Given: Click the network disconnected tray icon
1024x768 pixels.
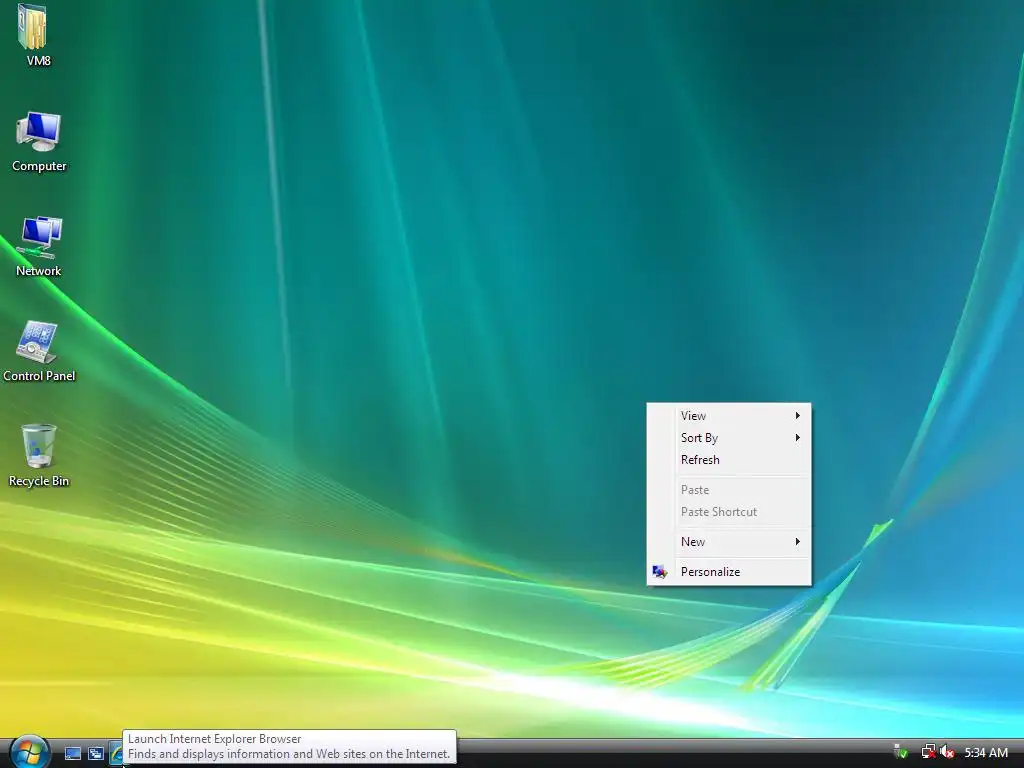Looking at the screenshot, I should pos(928,752).
